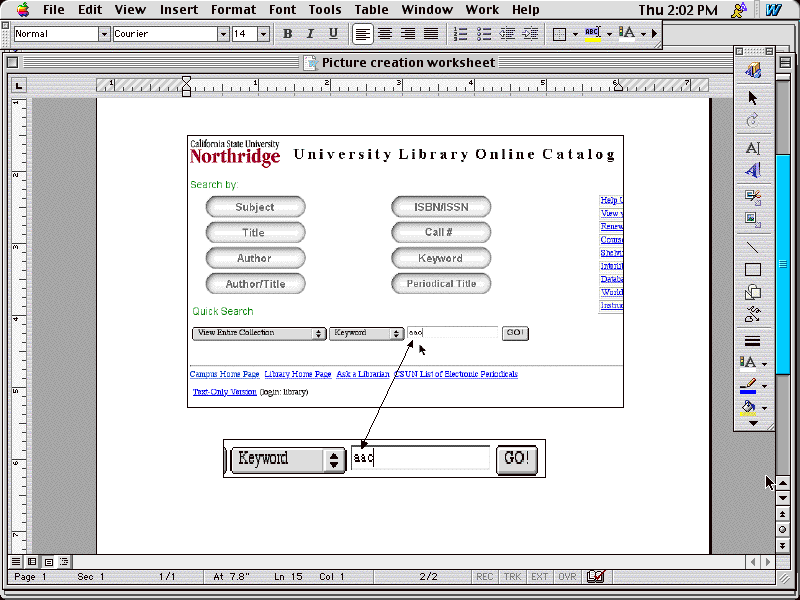The width and height of the screenshot is (800, 600).
Task: Open the File menu
Action: coord(54,10)
